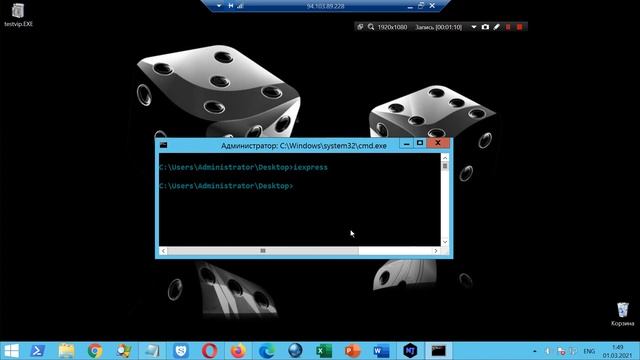
Task: Open the recorder bar dropdown arrow
Action: click(x=473, y=27)
